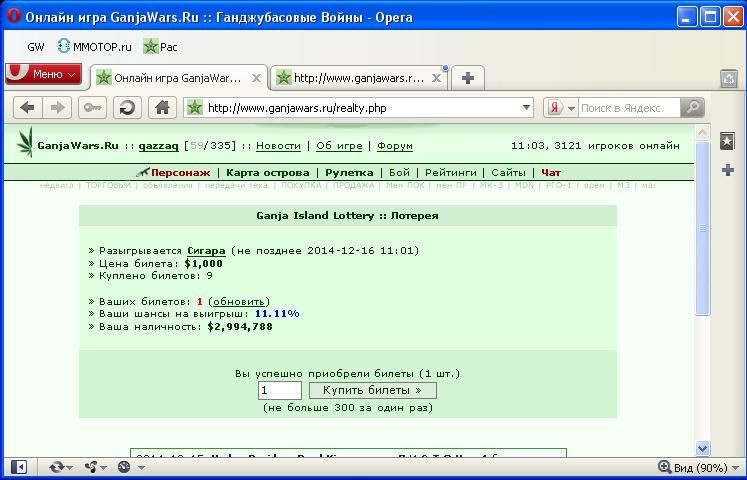Click the page scrollbar up arrow
Viewport: 747px width, 480px height.
click(x=702, y=132)
